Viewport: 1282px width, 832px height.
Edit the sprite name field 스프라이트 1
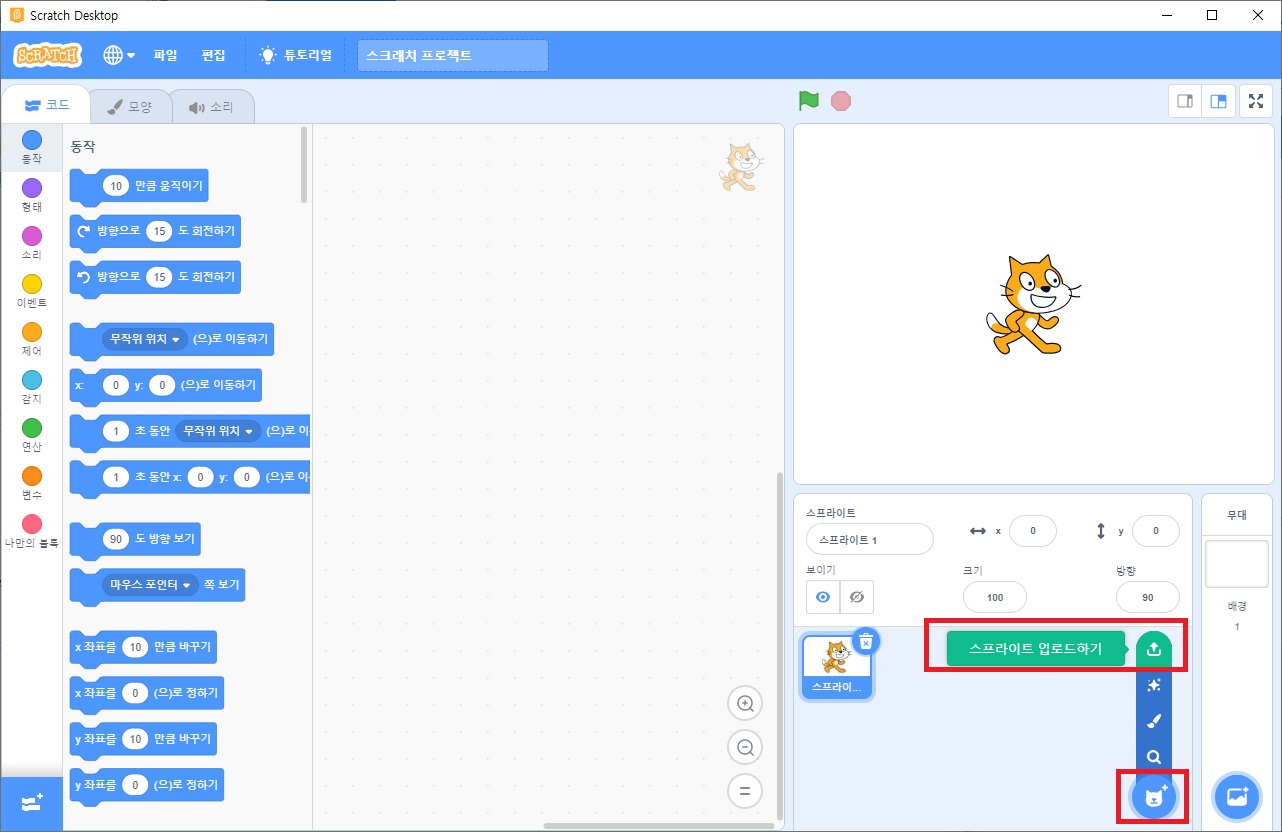point(869,539)
